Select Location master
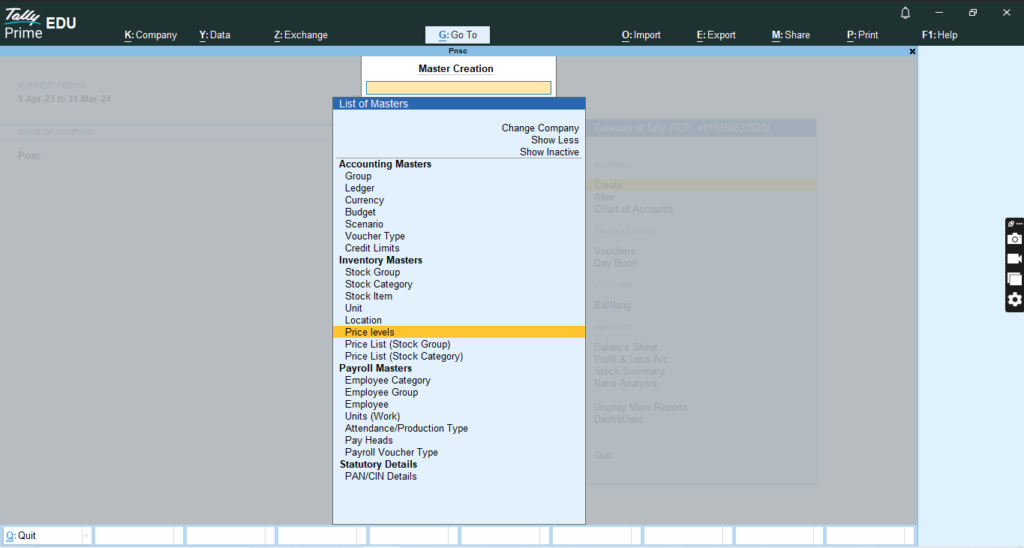 pos(363,321)
